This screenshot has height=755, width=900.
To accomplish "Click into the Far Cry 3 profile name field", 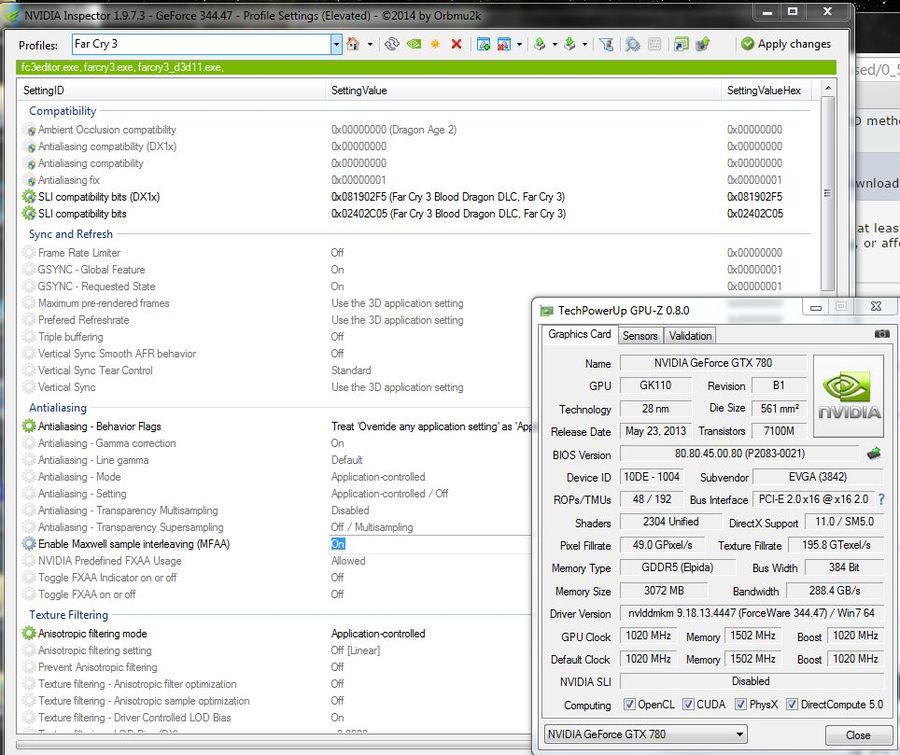I will tap(201, 44).
